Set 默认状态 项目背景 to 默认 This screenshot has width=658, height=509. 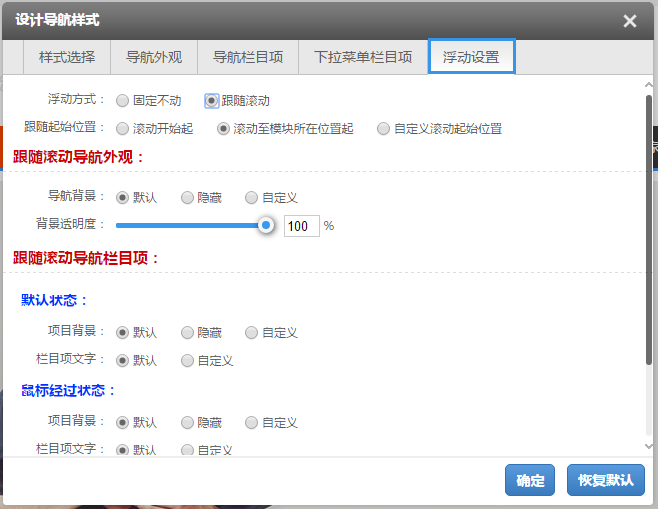point(122,333)
